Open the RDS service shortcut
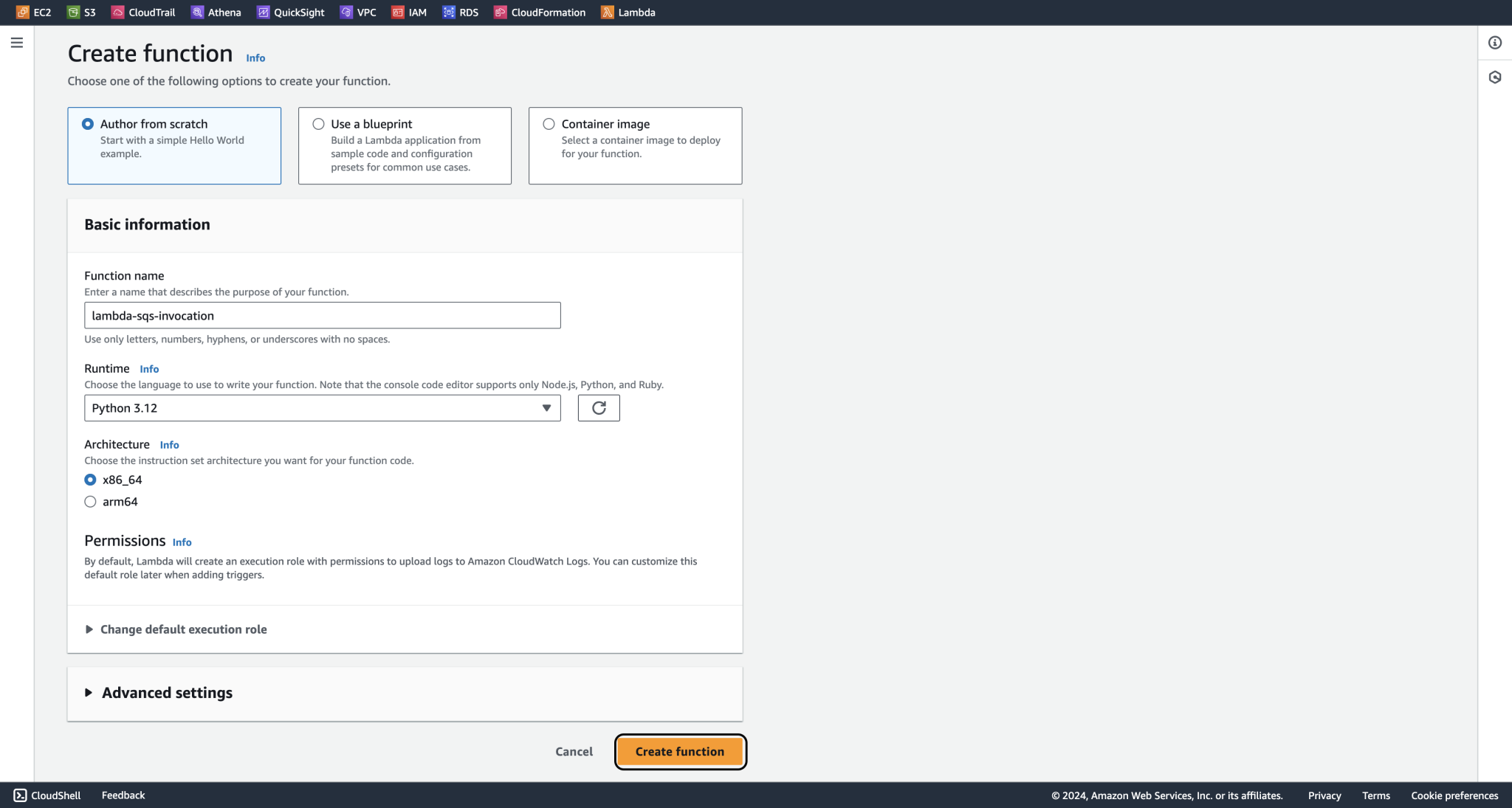This screenshot has width=1512, height=808. [460, 12]
